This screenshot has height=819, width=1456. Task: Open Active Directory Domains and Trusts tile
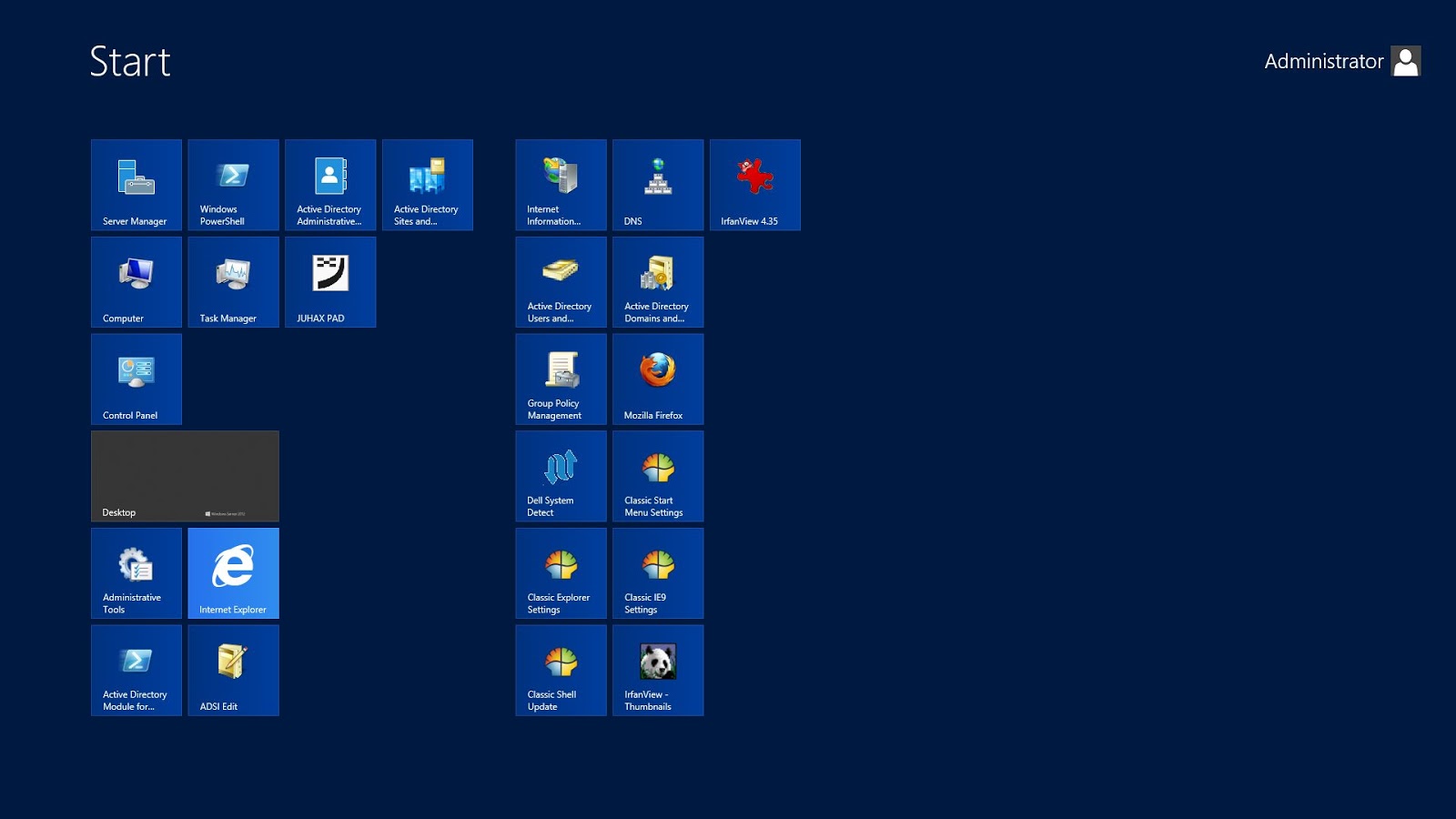(658, 282)
